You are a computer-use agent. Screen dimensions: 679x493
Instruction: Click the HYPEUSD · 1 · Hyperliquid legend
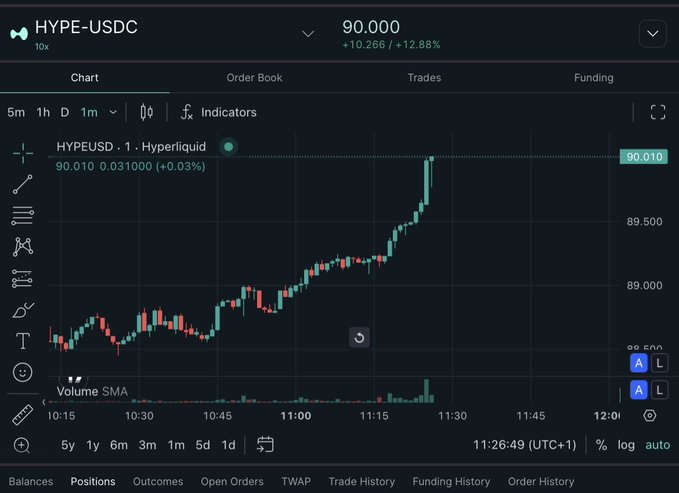131,147
